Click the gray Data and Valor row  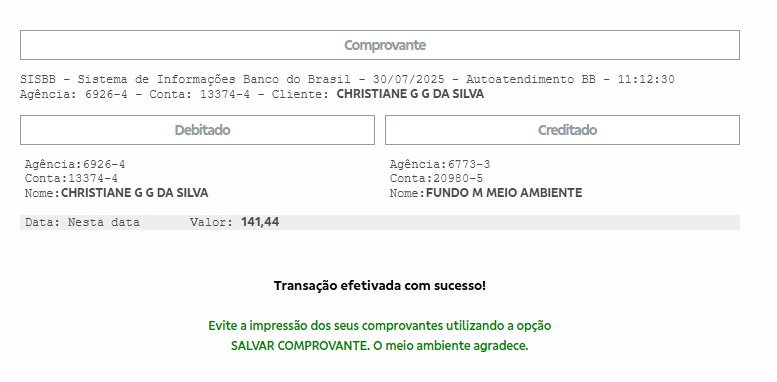[x=380, y=222]
